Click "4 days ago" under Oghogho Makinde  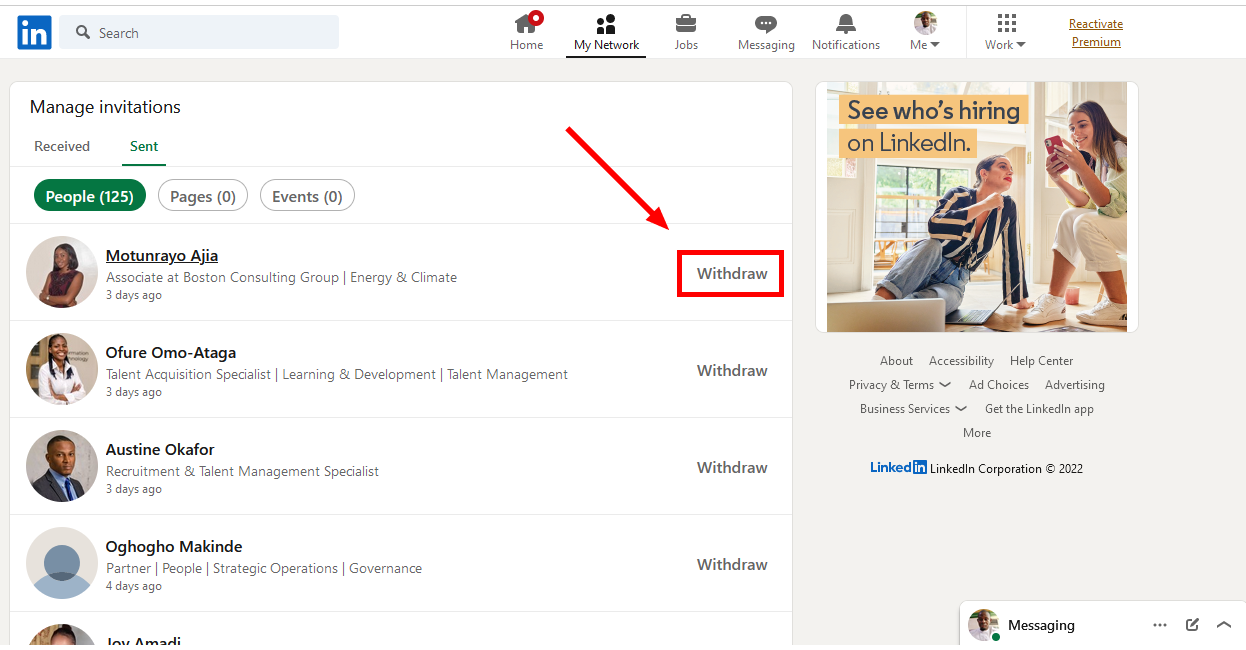pyautogui.click(x=134, y=586)
